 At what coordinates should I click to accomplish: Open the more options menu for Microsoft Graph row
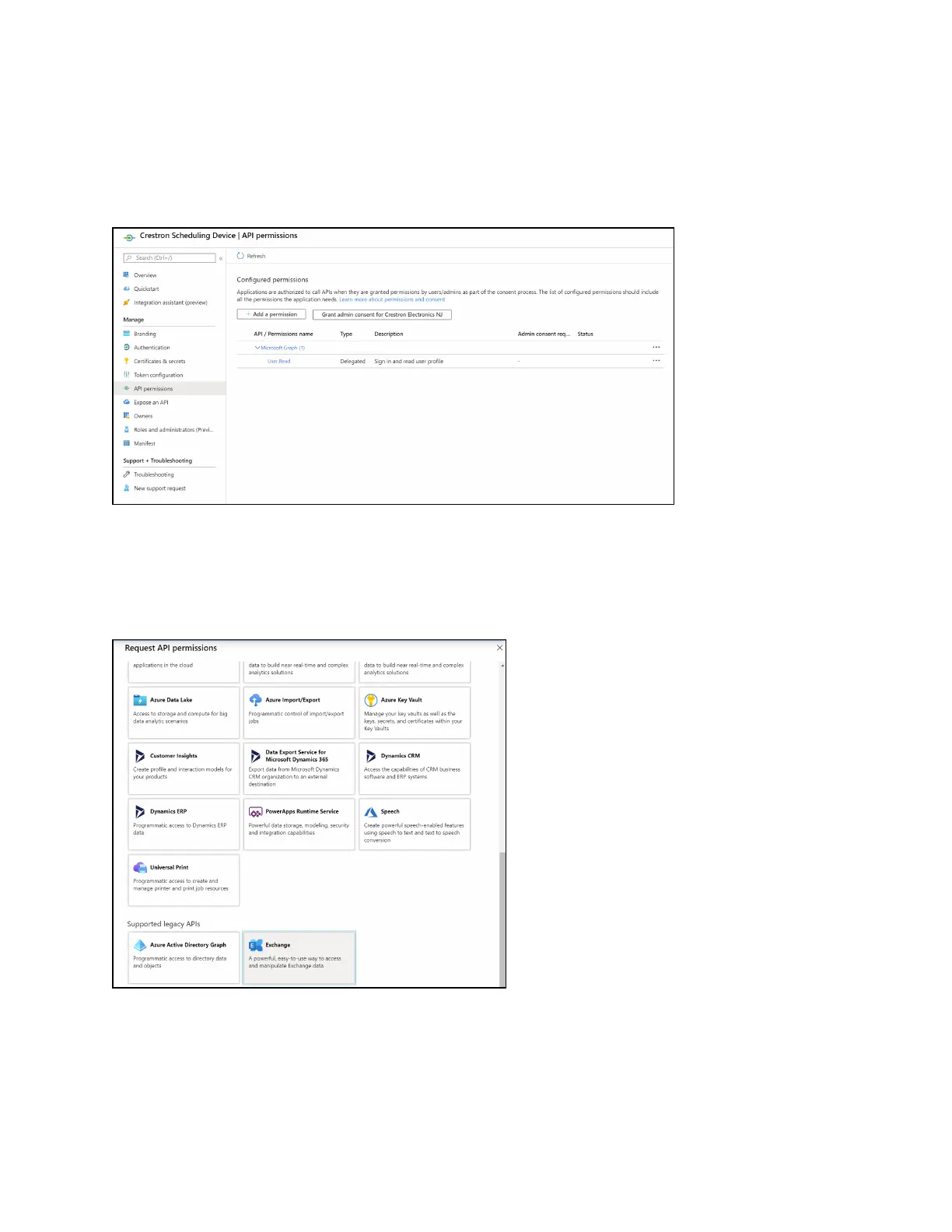click(x=656, y=348)
